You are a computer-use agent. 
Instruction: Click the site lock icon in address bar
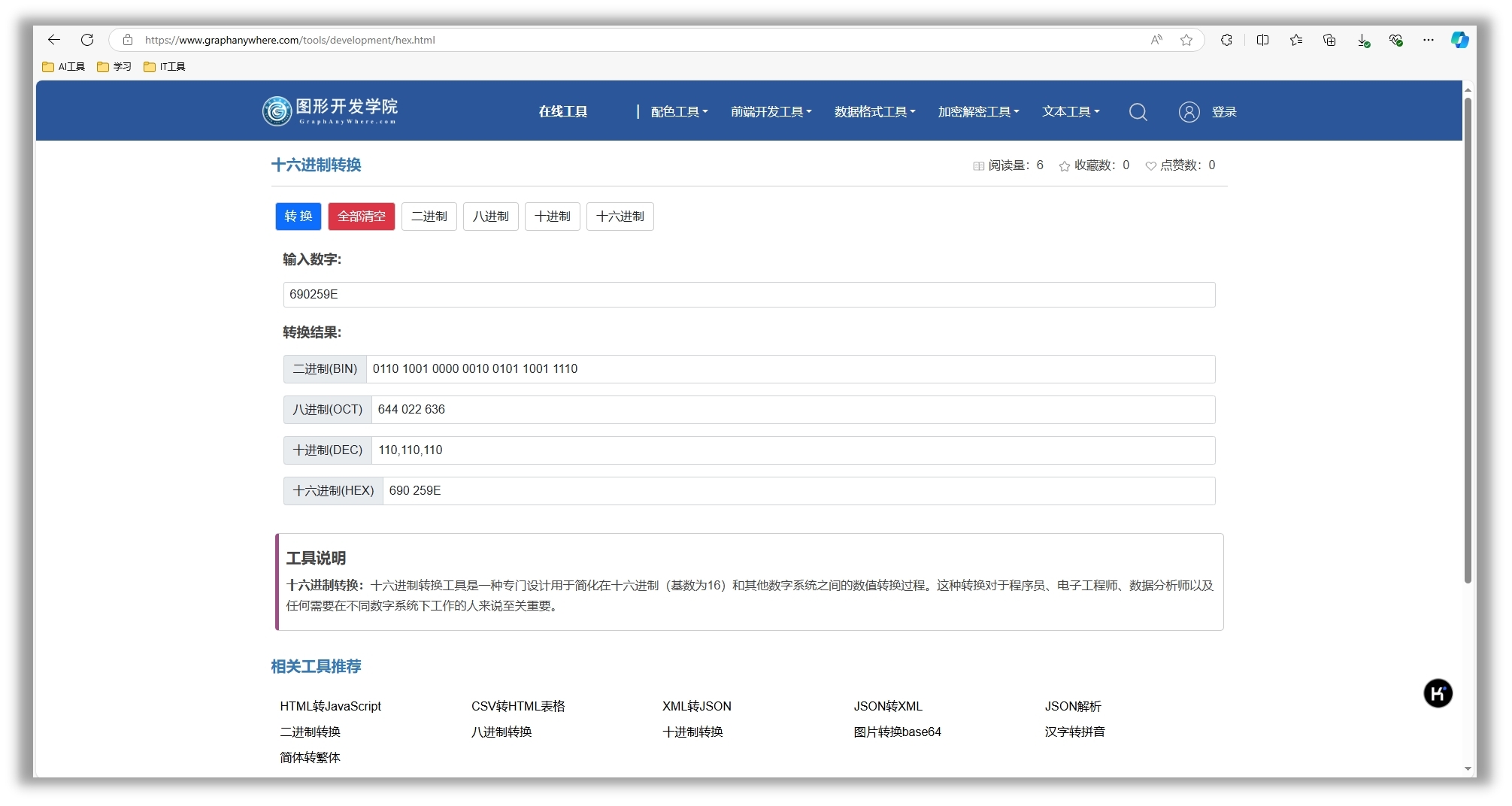128,40
